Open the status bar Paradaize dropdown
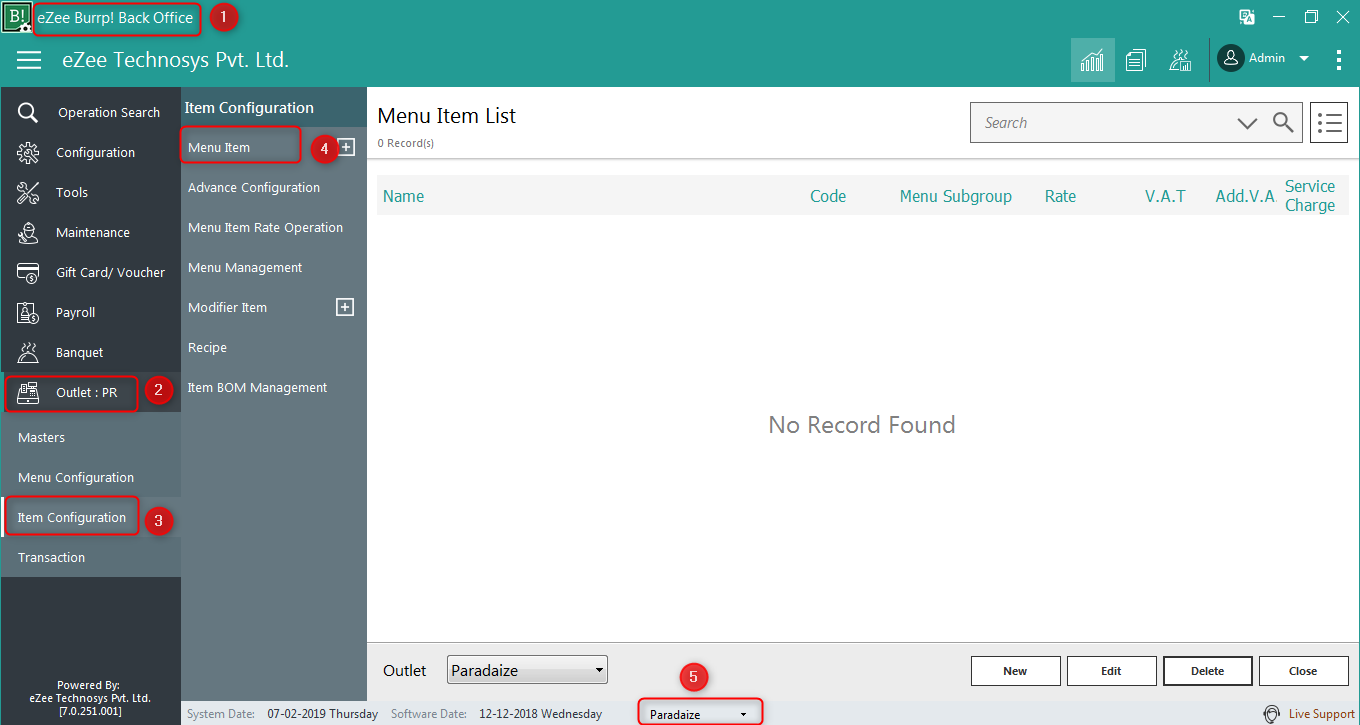The width and height of the screenshot is (1360, 725). click(x=700, y=714)
